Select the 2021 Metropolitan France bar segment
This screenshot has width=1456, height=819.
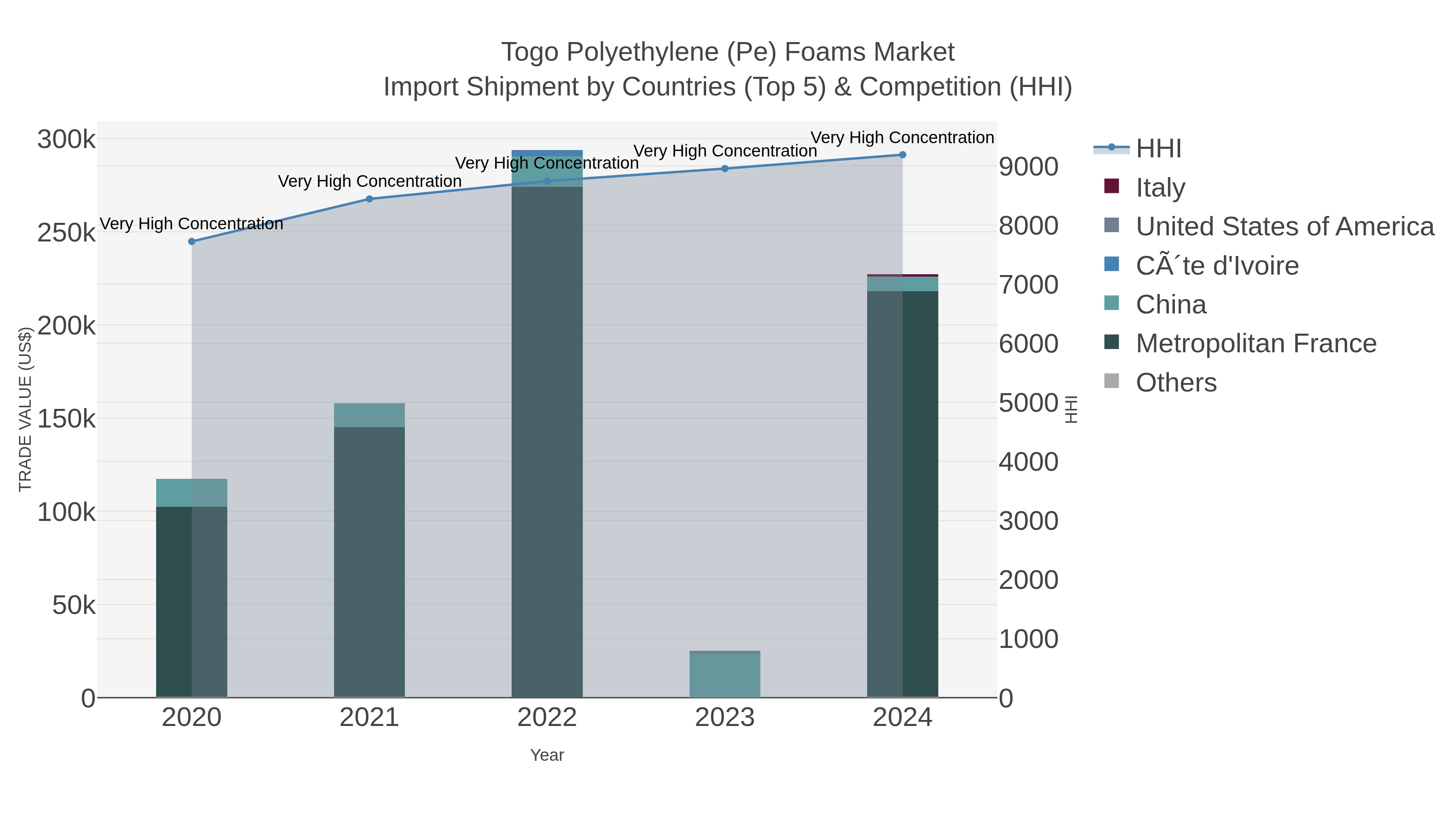point(370,562)
